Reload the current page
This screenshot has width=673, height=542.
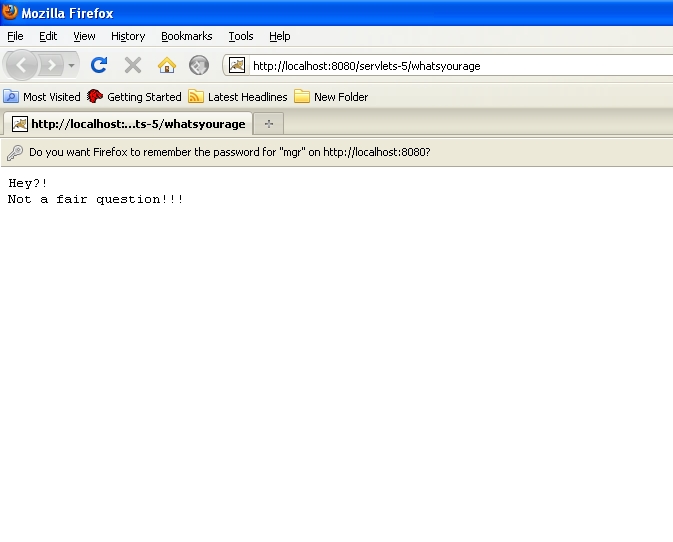pos(99,65)
